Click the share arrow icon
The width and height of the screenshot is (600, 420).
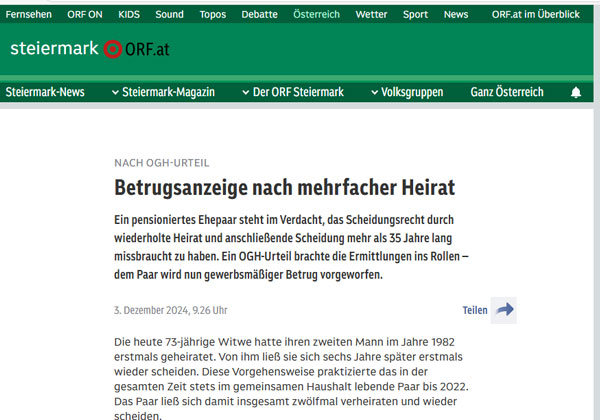click(x=505, y=310)
